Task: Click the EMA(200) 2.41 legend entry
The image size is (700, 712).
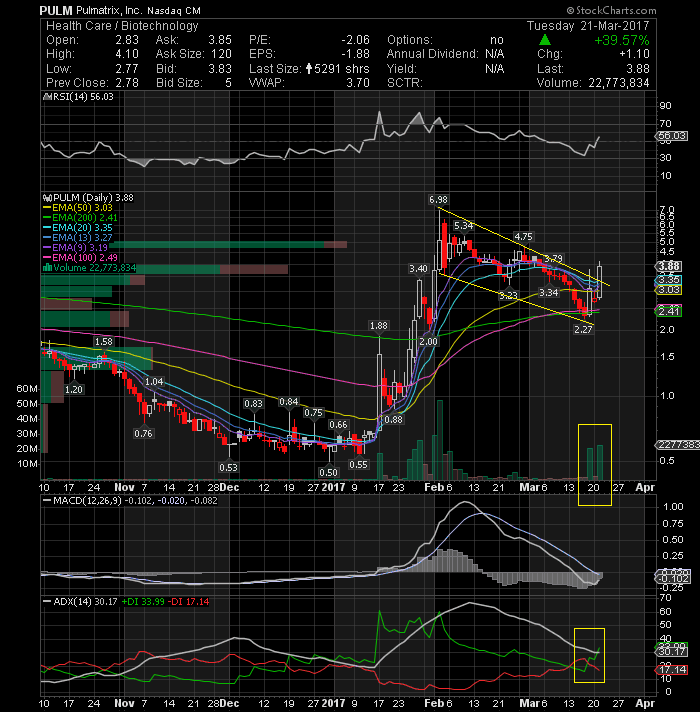Action: click(80, 218)
